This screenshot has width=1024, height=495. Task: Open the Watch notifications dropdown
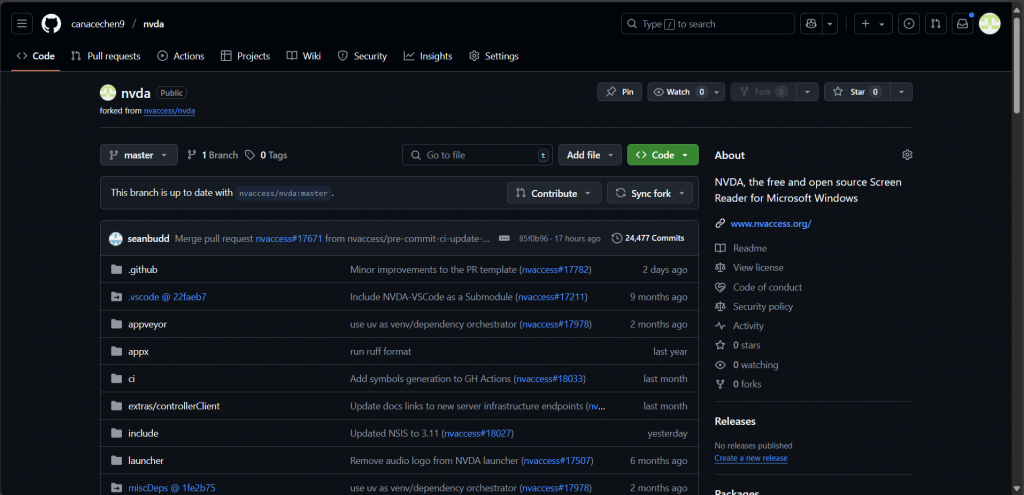coord(686,92)
